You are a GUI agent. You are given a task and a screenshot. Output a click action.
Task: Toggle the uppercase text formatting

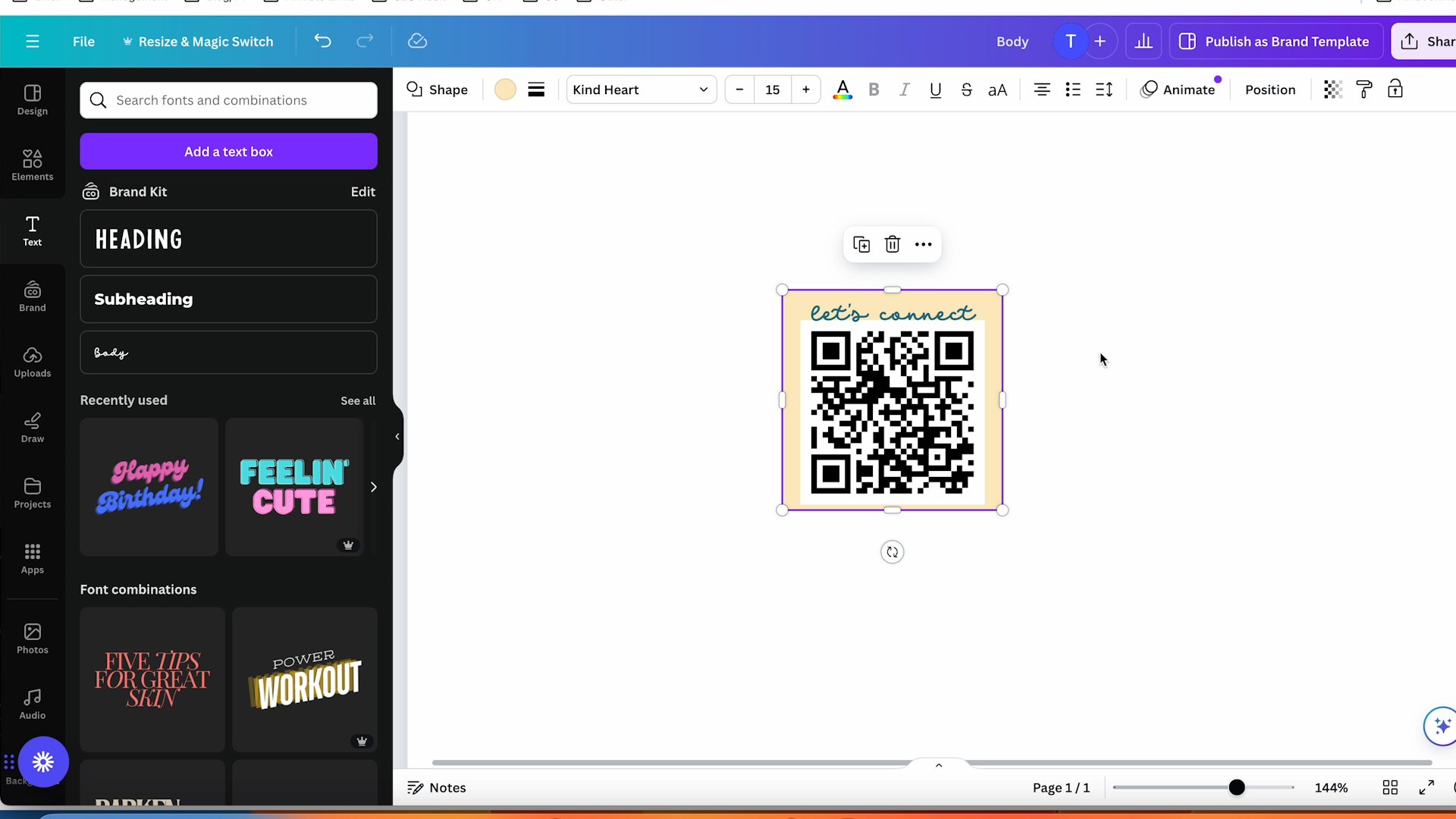point(998,90)
